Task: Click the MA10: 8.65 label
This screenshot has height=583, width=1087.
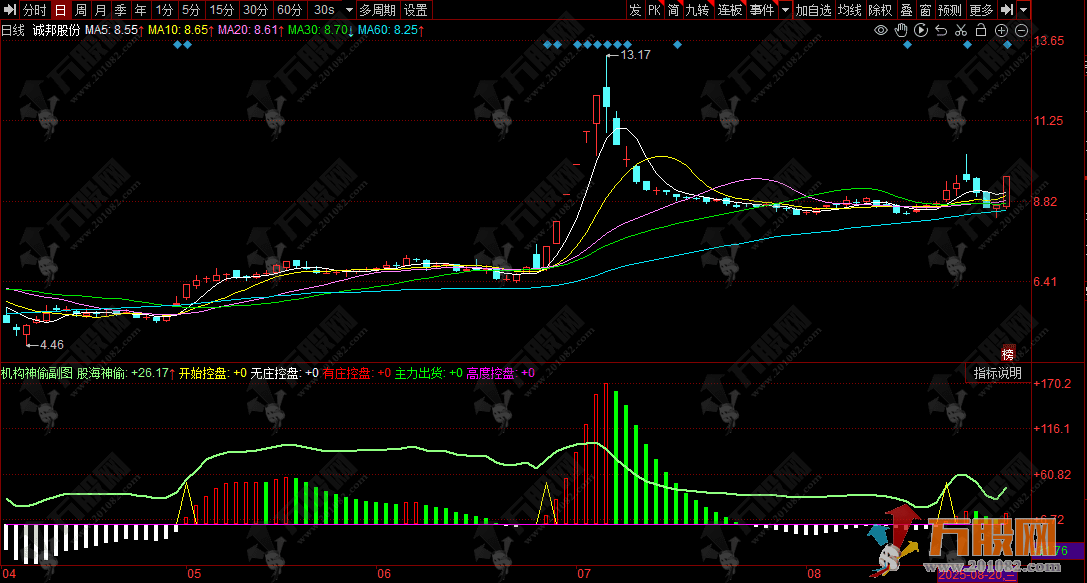Action: point(178,31)
